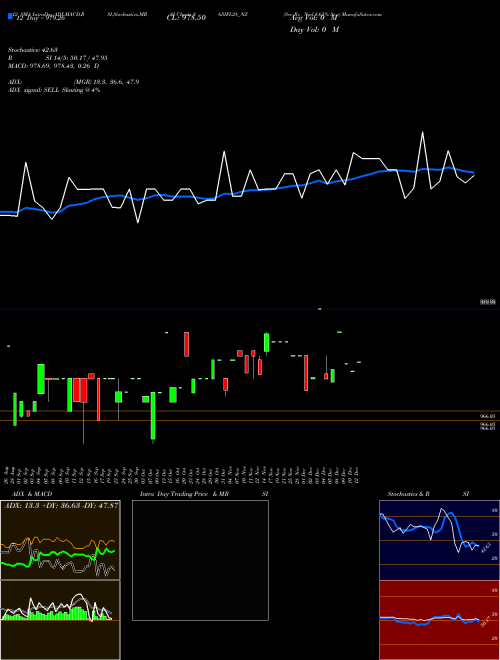Open the red RSI chart panel
The image size is (500, 660).
click(x=439, y=620)
